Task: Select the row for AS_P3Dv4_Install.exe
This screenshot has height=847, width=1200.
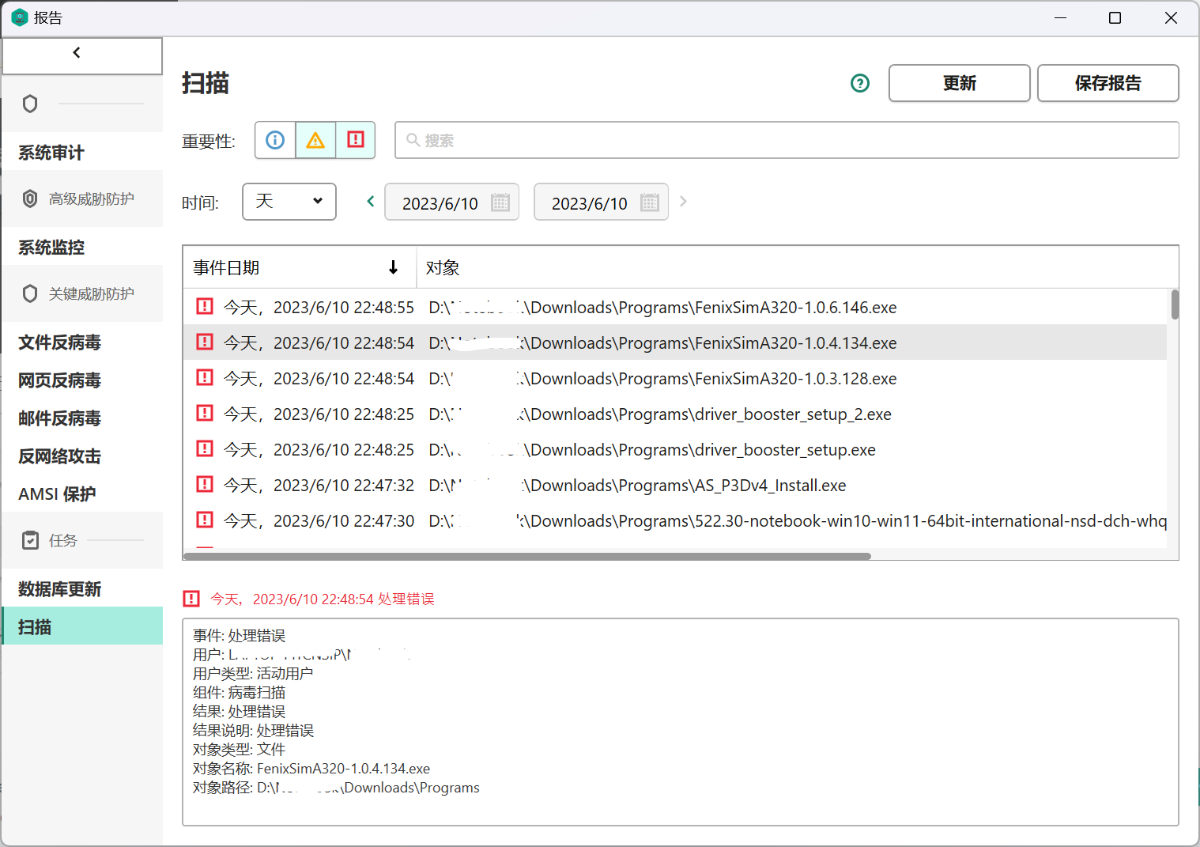Action: tap(676, 485)
